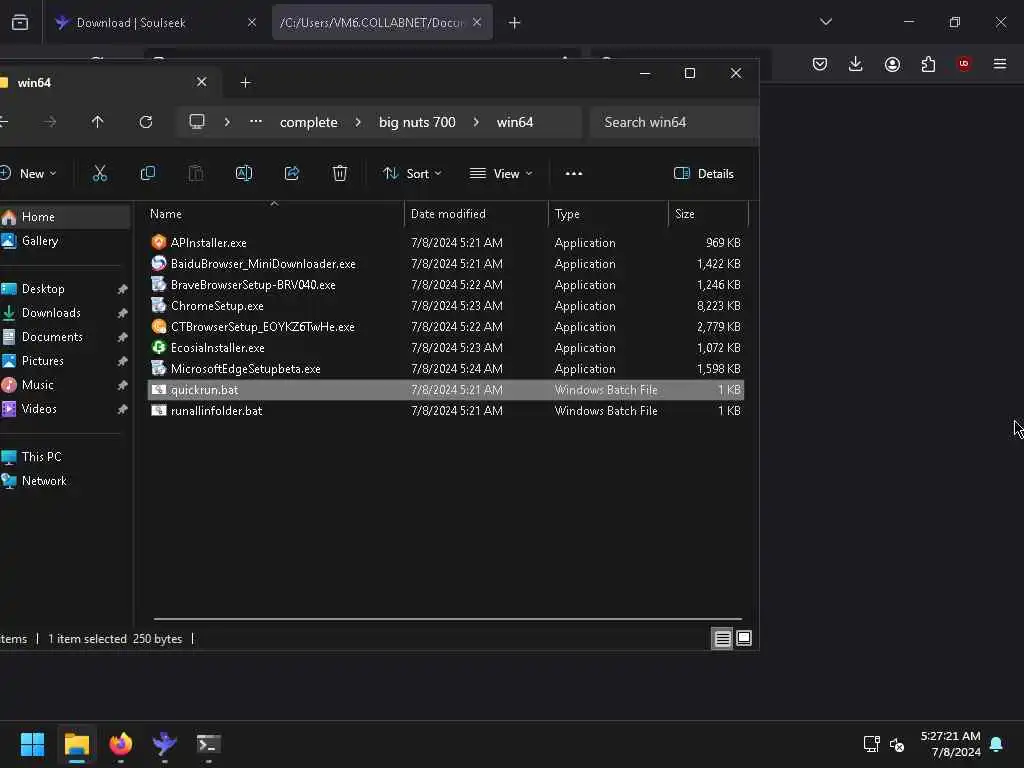Click the muted volume icon in system tray
This screenshot has height=768, width=1024.
pos(897,744)
